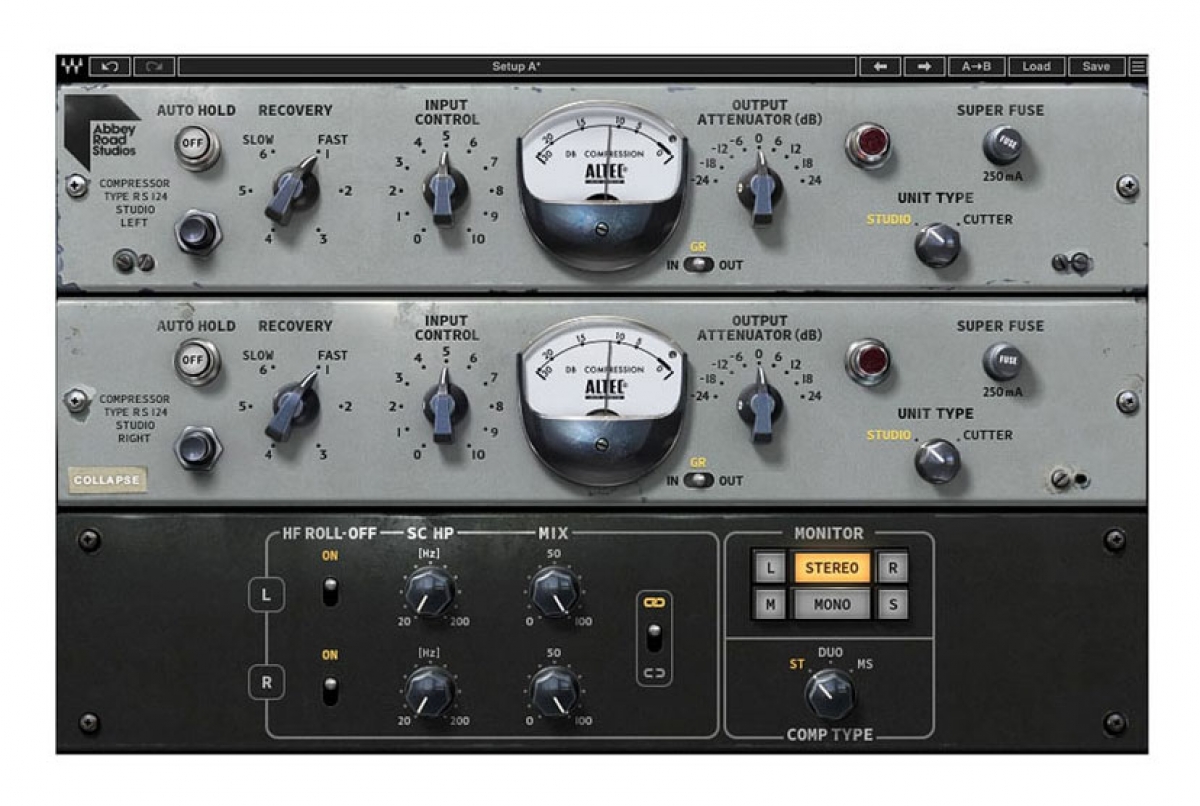Click the Input Control knob on Studio Right
Screen dimensions: 1200x806
click(444, 404)
